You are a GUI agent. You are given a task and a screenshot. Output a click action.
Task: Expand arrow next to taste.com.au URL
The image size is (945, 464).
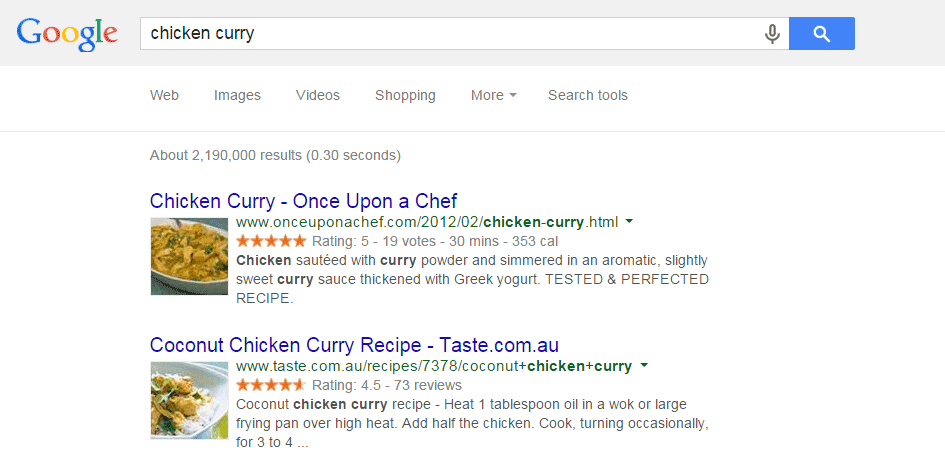tap(644, 365)
